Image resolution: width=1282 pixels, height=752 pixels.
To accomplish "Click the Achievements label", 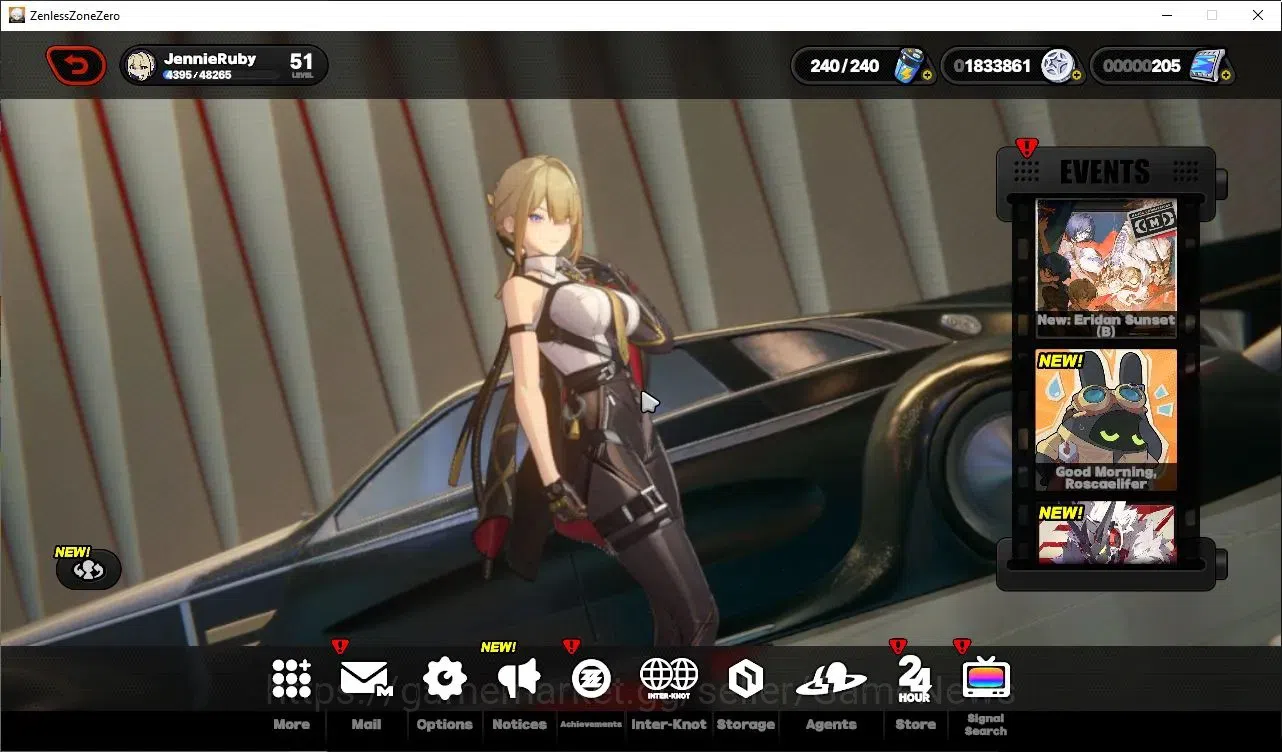I will pyautogui.click(x=590, y=724).
